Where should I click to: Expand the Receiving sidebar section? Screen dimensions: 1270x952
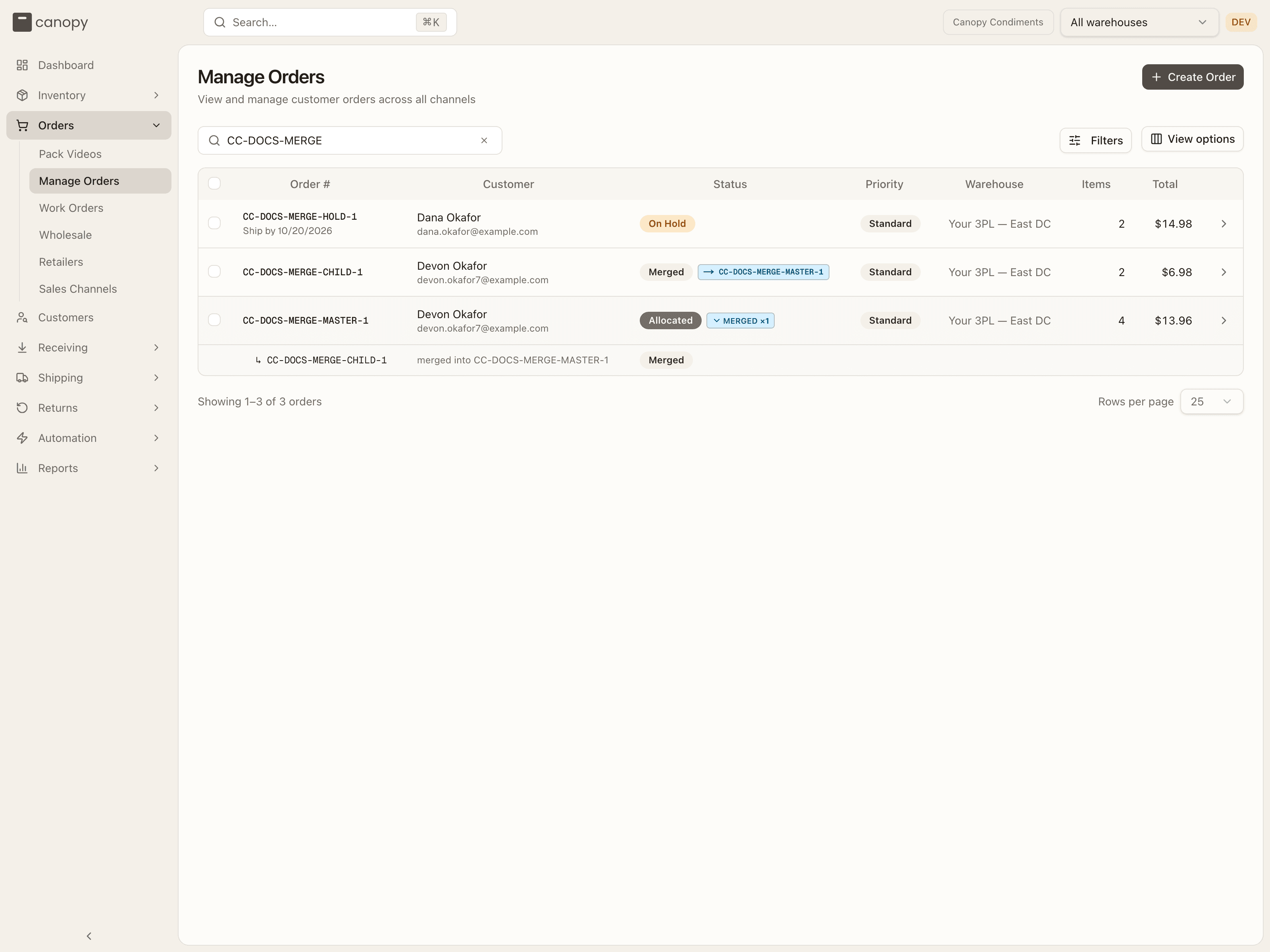click(x=89, y=348)
